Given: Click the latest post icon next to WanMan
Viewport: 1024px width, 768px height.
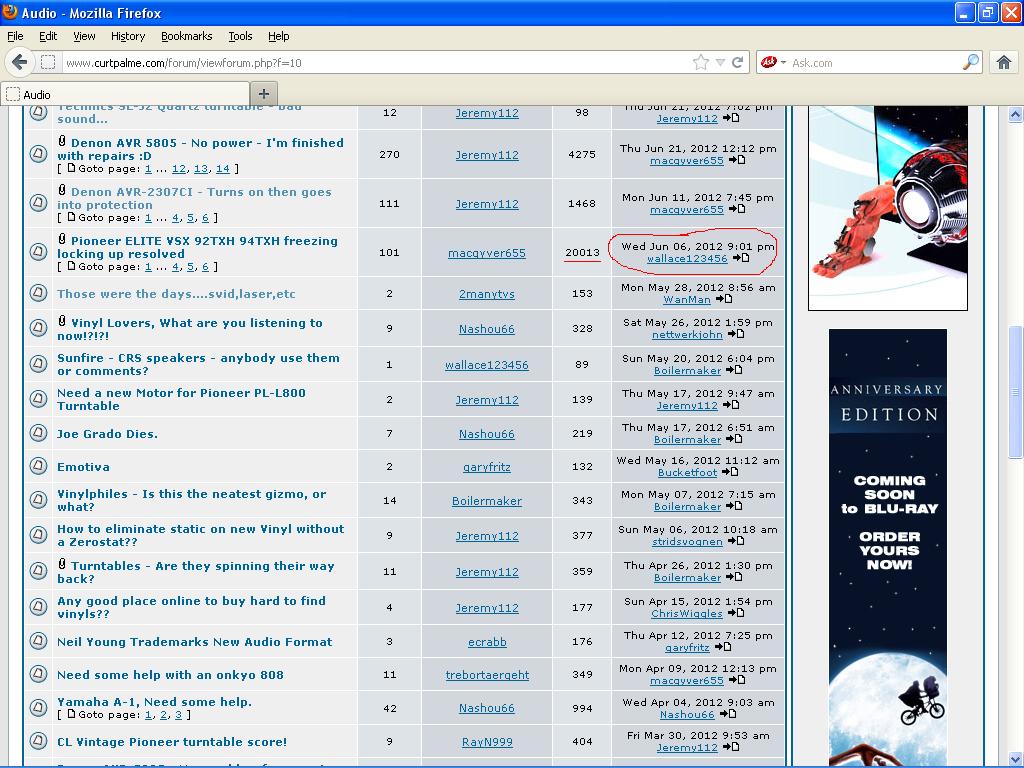Looking at the screenshot, I should [x=724, y=299].
